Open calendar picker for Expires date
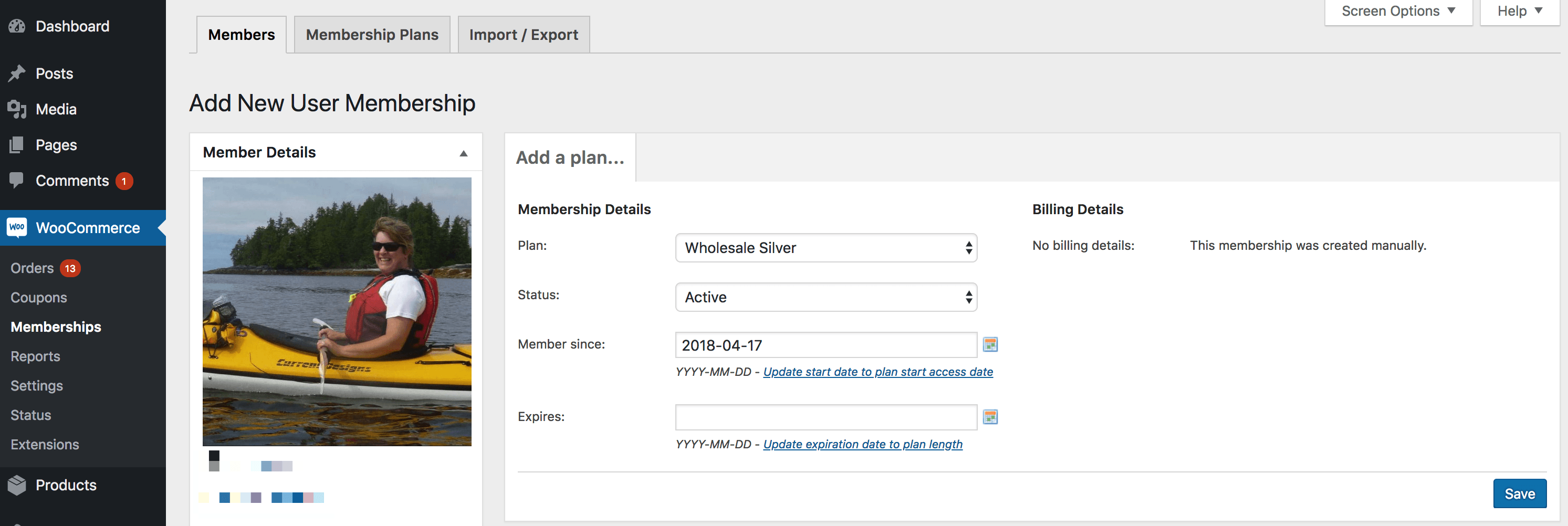 pos(990,417)
